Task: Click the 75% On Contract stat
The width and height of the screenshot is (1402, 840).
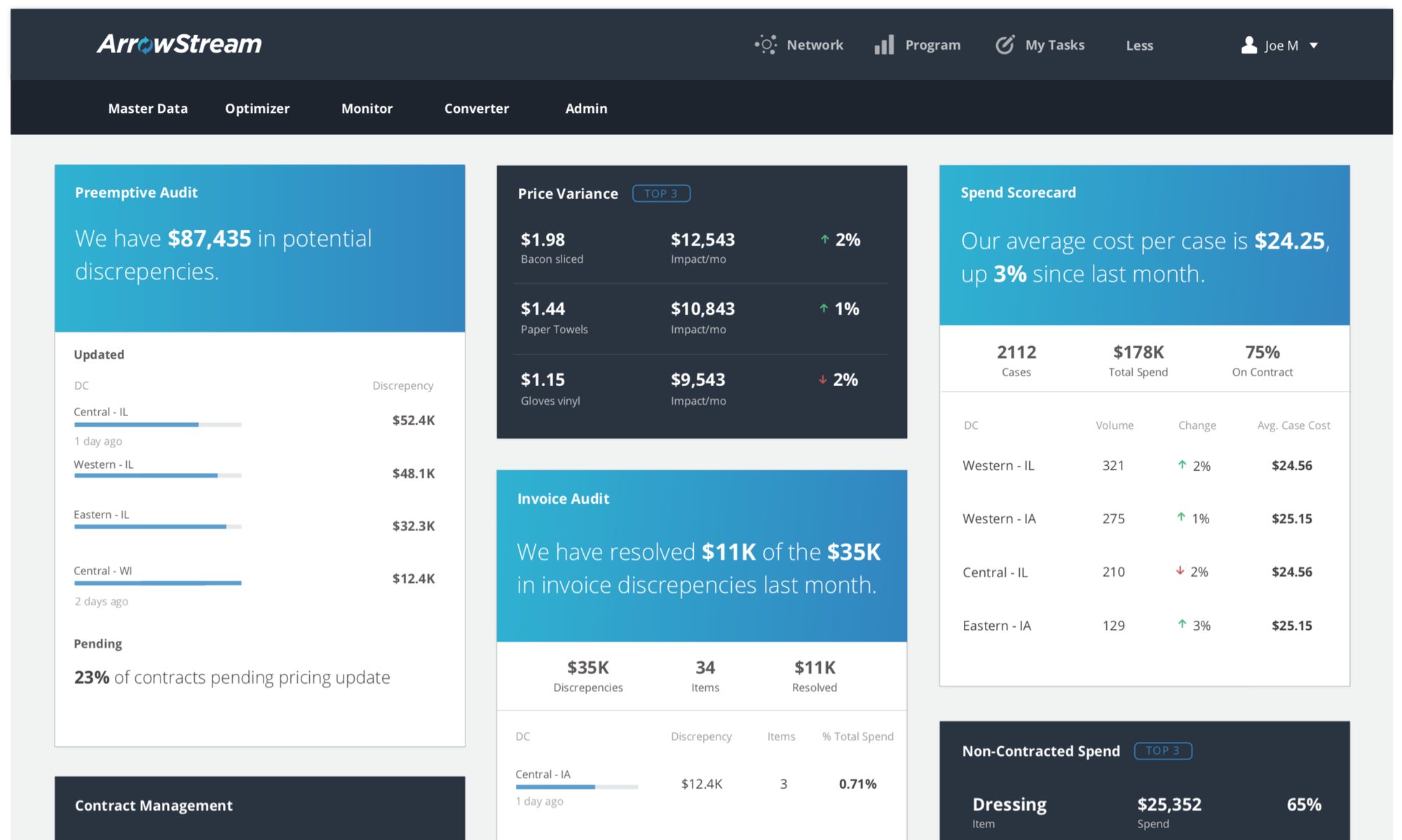Action: pyautogui.click(x=1263, y=360)
